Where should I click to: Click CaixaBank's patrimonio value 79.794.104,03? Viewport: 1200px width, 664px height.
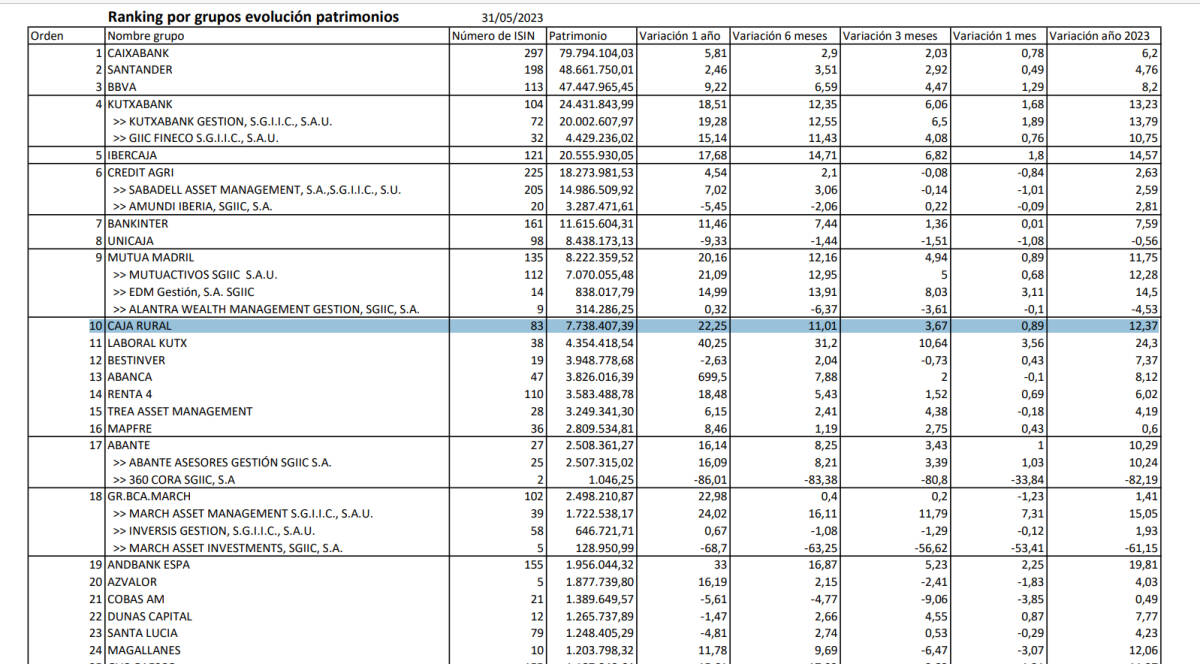[597, 52]
